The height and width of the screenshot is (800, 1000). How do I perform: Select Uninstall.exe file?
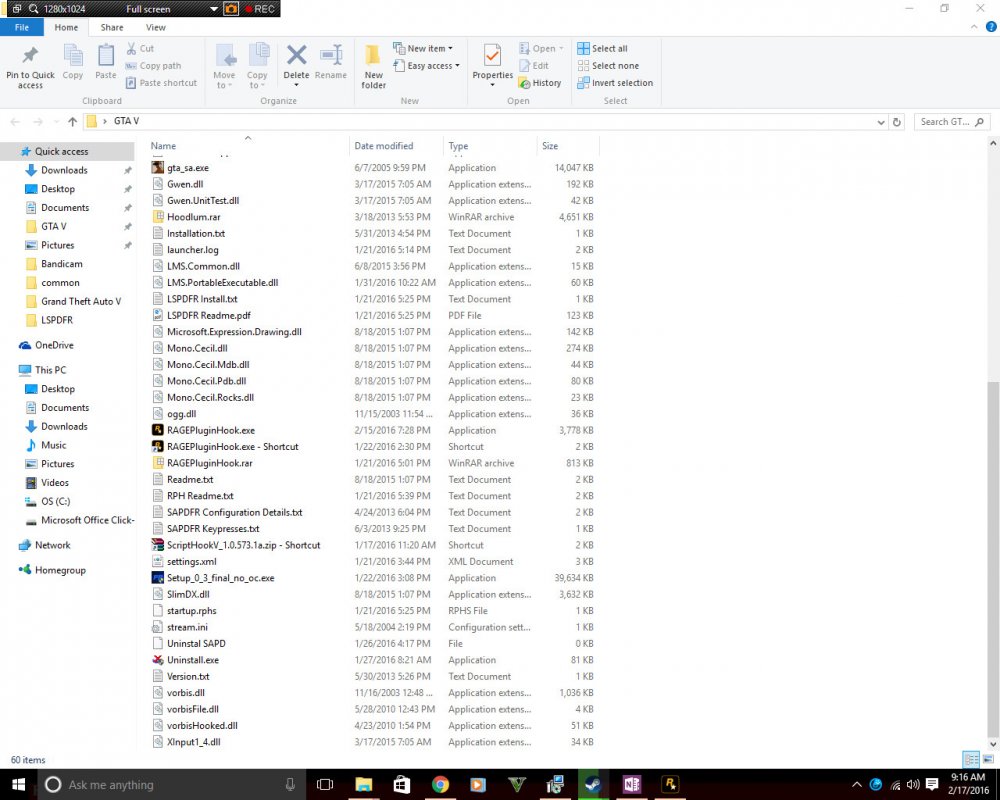click(x=193, y=660)
